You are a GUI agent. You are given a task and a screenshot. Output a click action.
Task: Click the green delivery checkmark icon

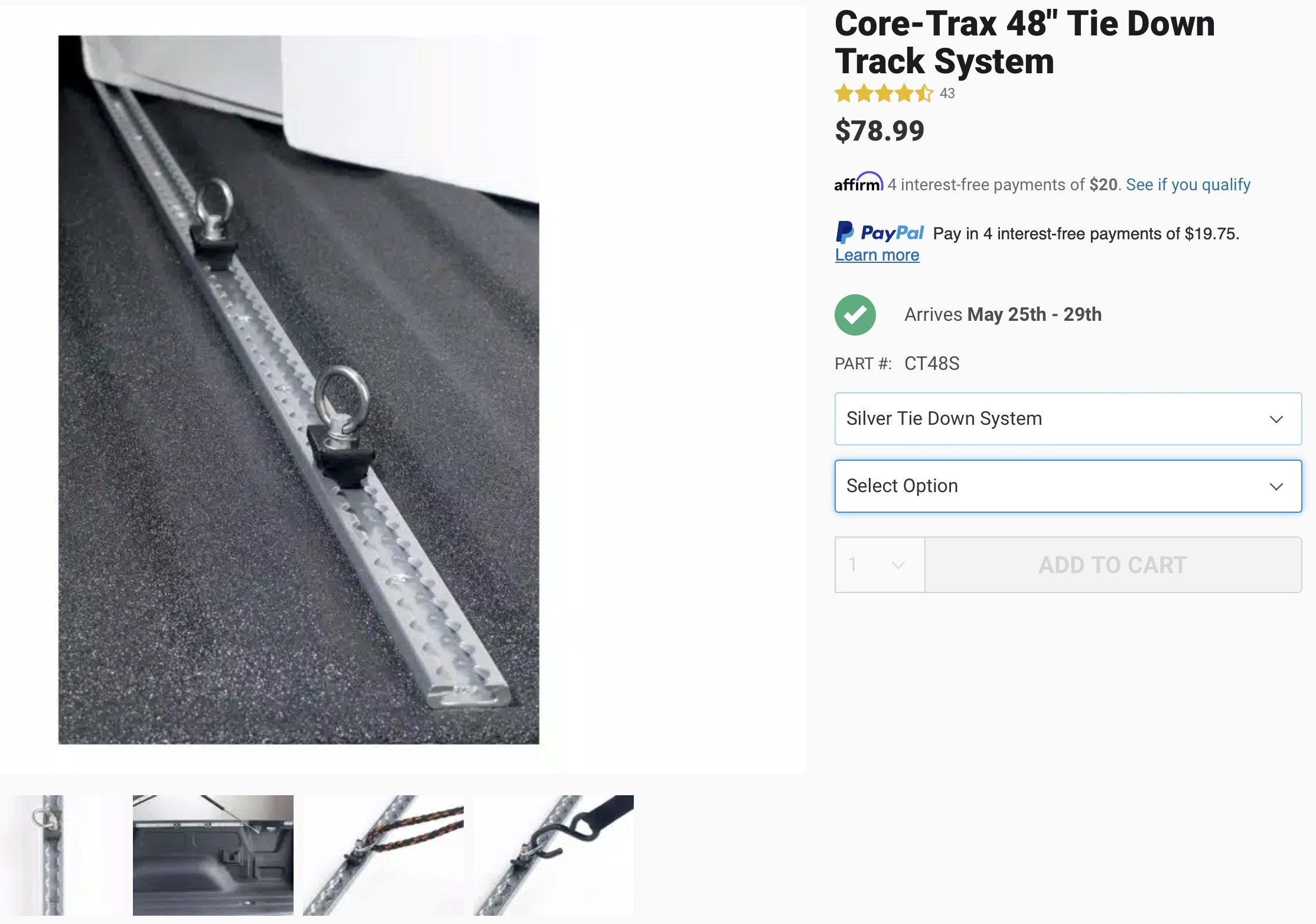855,315
